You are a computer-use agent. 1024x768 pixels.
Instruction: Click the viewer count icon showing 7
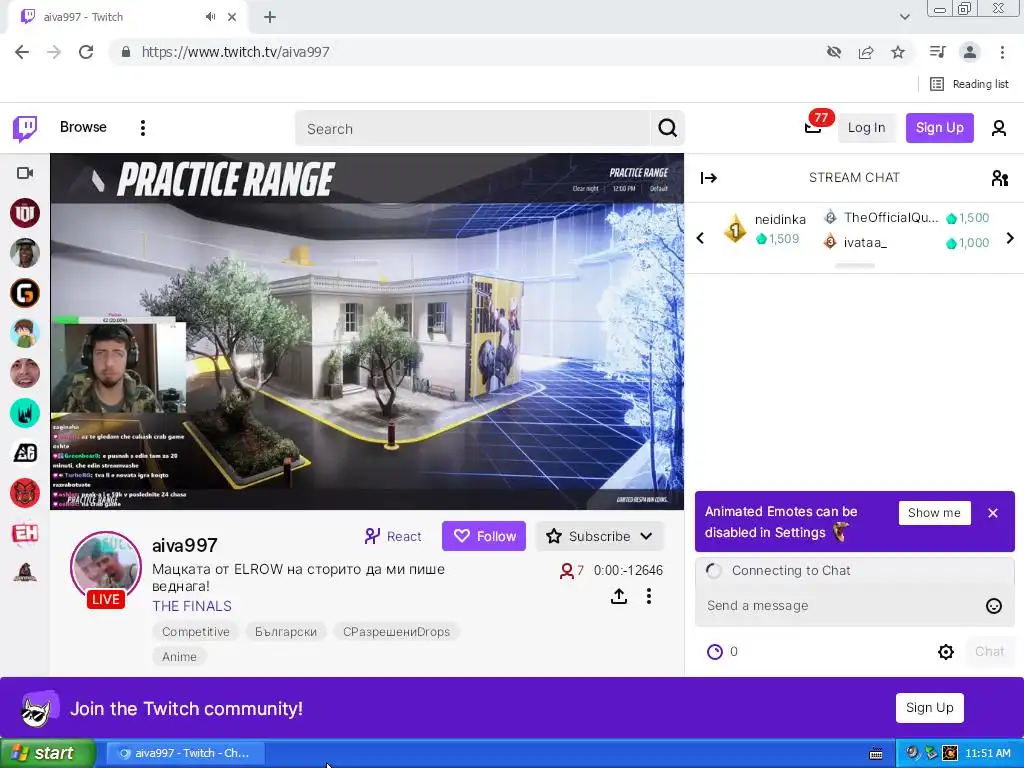pyautogui.click(x=566, y=571)
